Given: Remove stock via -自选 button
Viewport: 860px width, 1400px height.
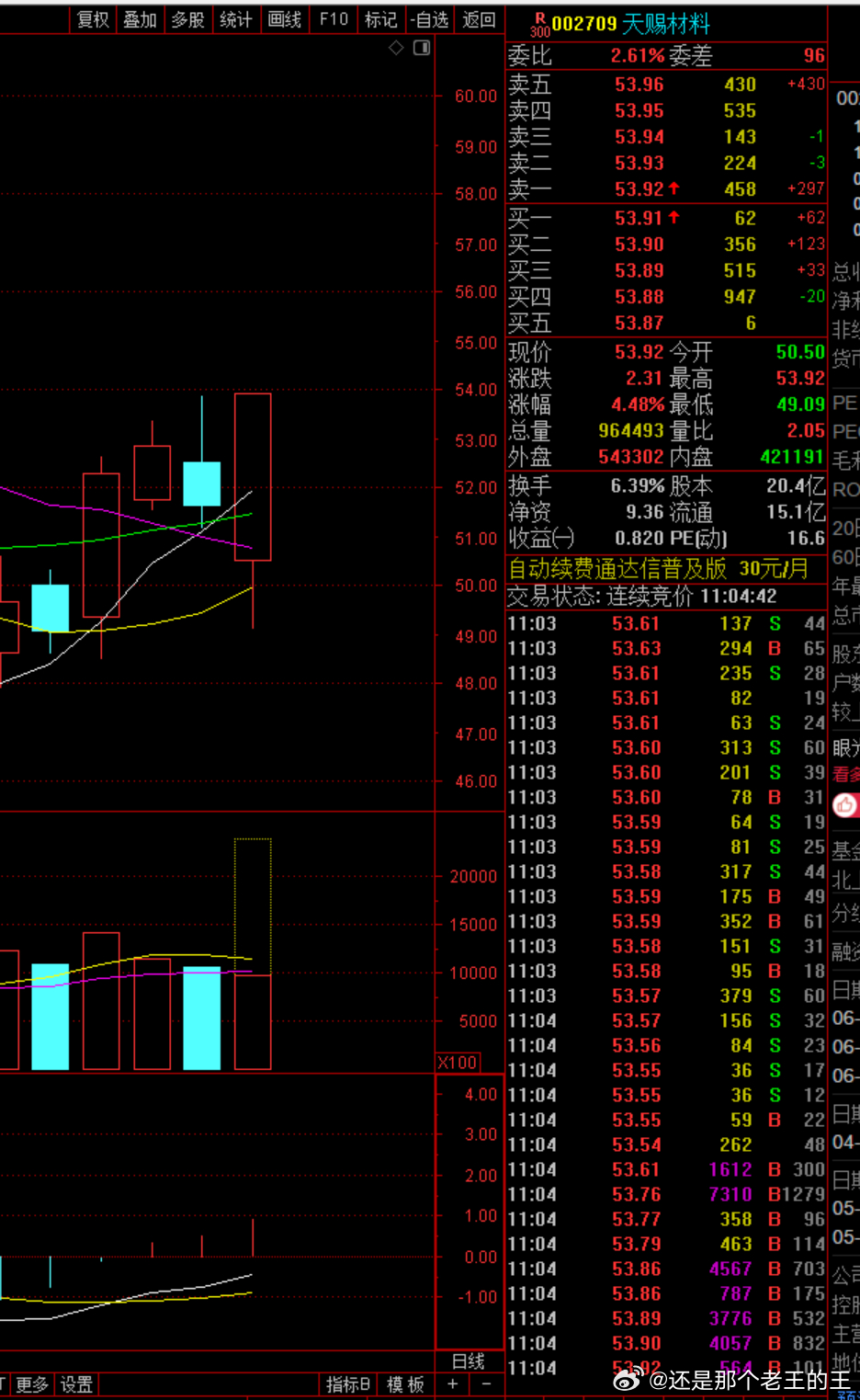Looking at the screenshot, I should coord(430,19).
